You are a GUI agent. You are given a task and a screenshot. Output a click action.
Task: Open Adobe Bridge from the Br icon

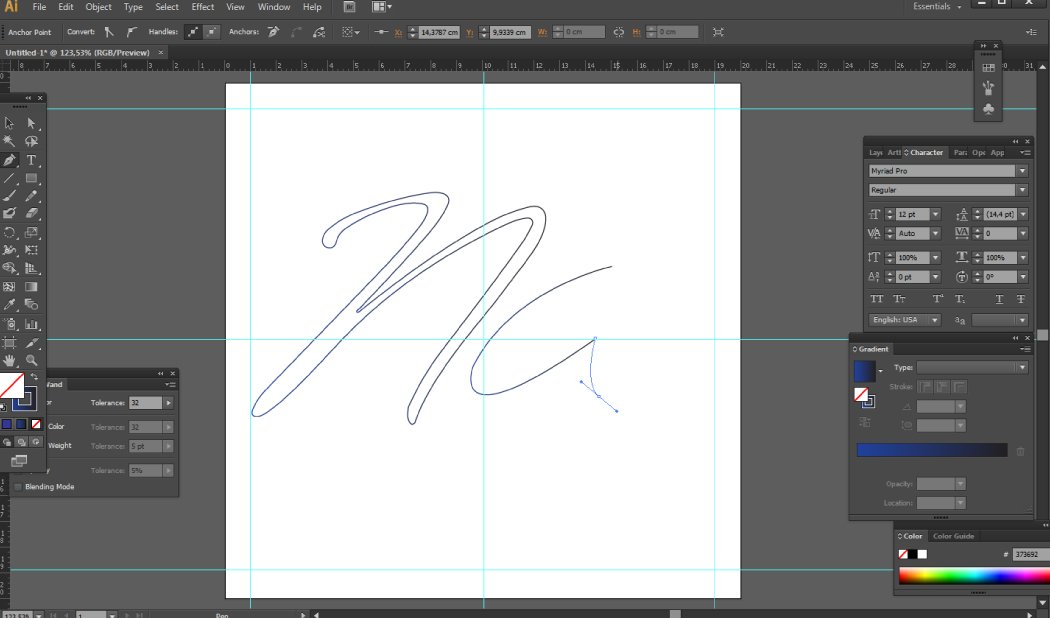(350, 7)
